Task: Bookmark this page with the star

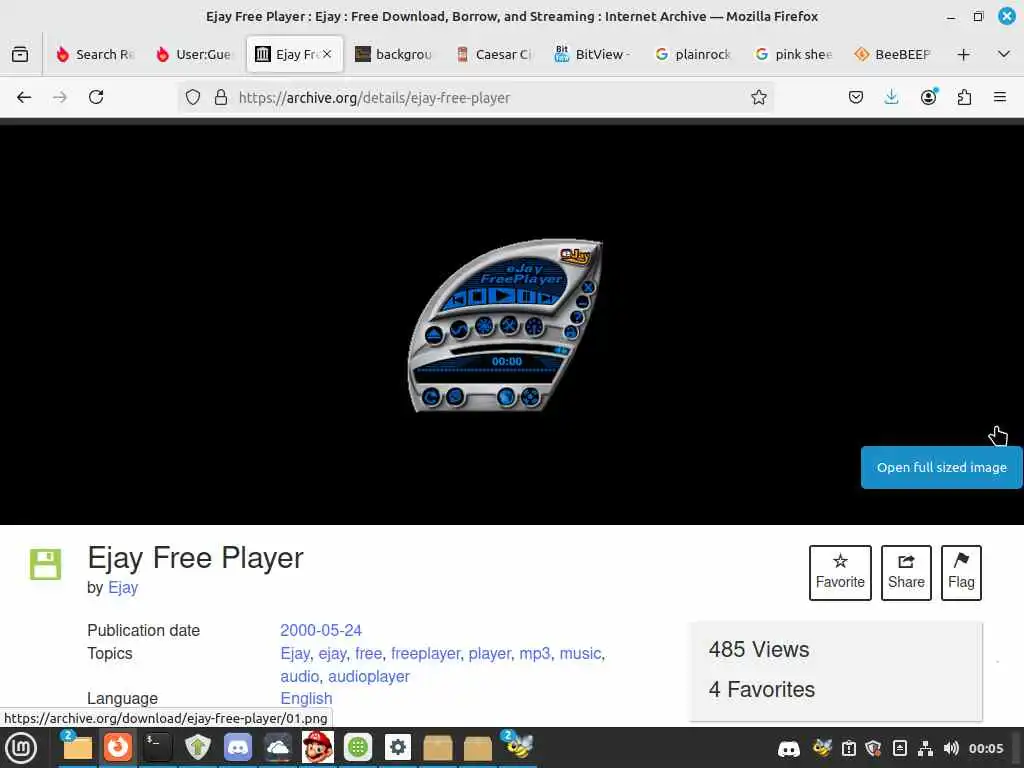Action: pos(758,97)
